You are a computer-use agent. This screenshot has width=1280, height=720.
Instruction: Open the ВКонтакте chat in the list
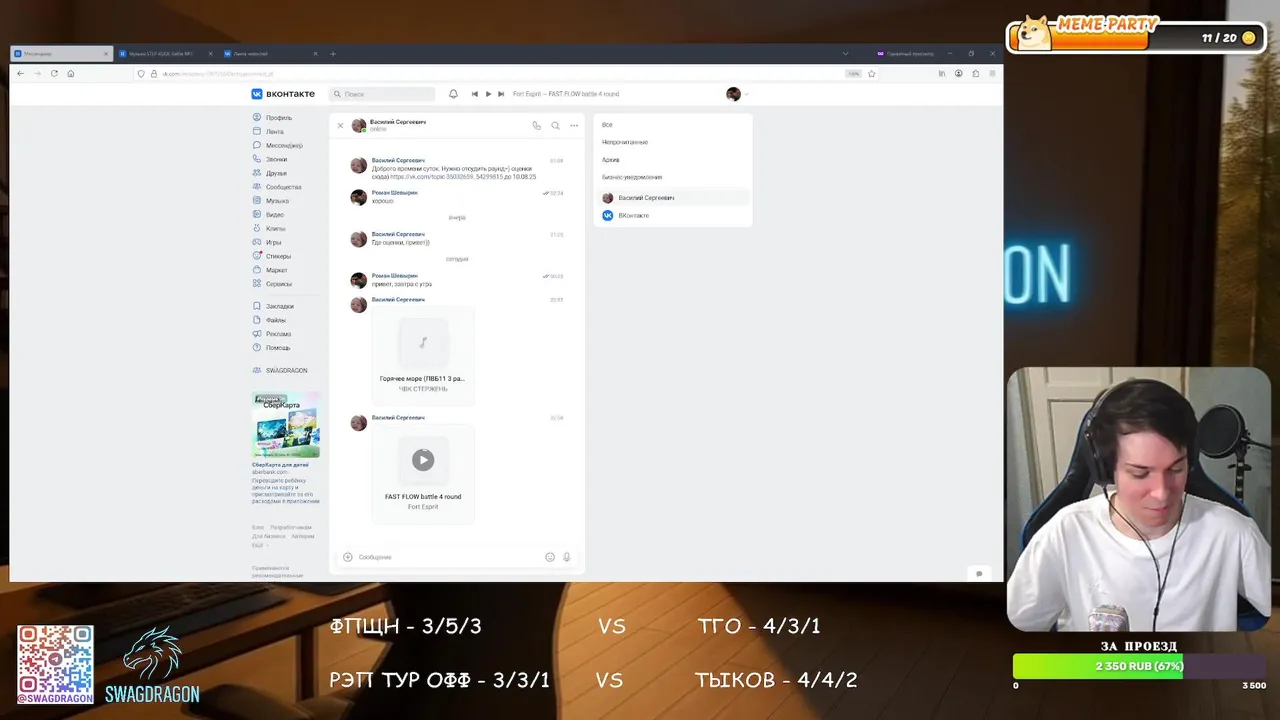pos(671,215)
